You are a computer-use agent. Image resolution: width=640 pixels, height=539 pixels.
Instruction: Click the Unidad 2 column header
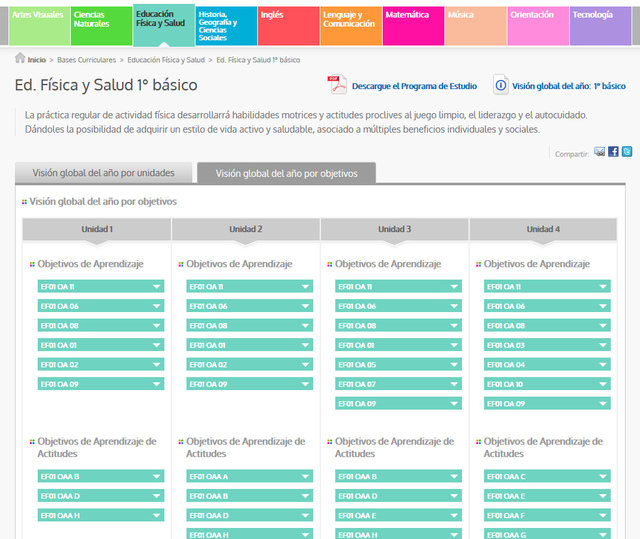coord(246,229)
